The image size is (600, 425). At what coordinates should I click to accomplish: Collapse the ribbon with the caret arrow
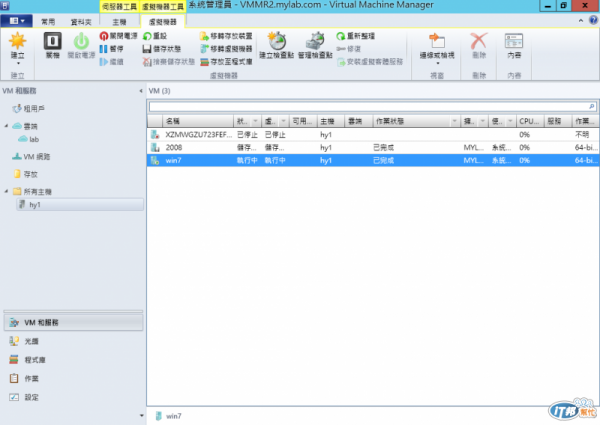point(581,21)
